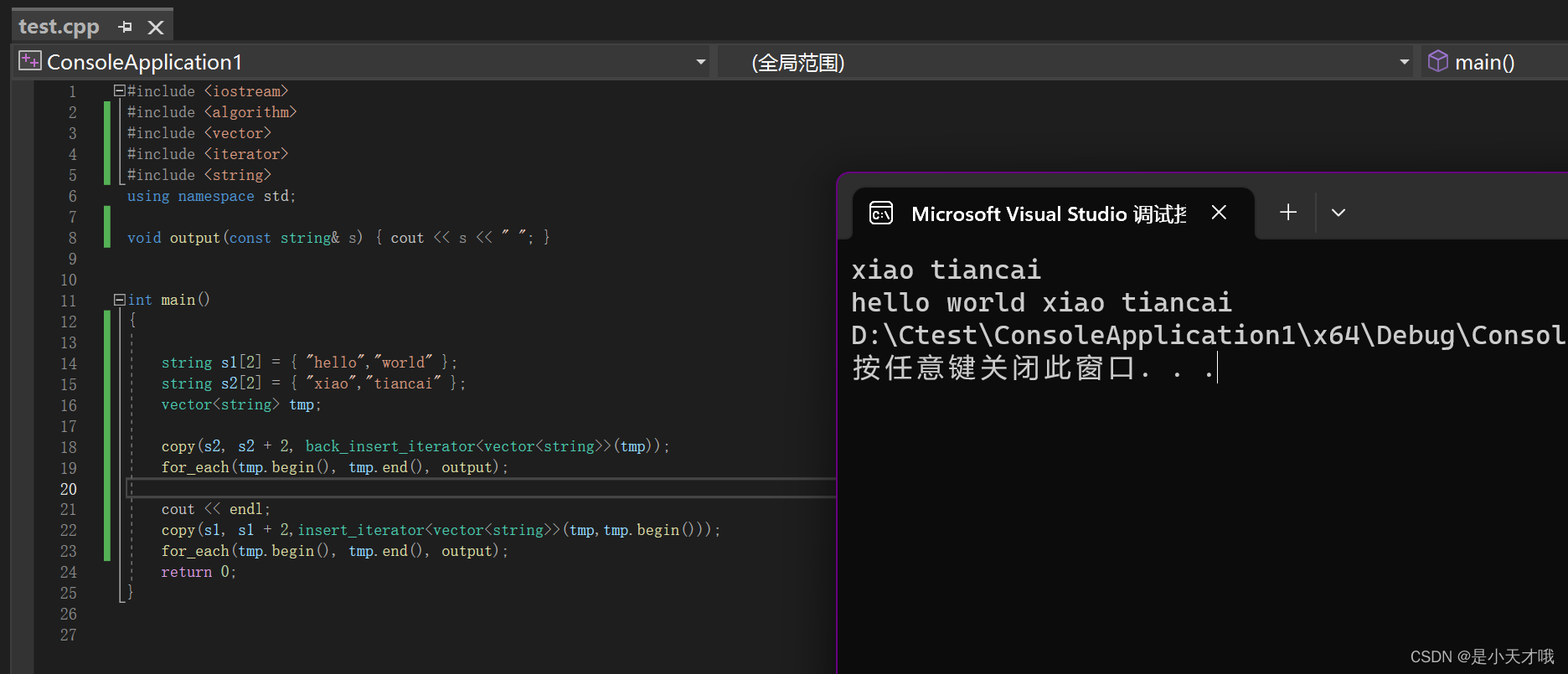This screenshot has width=1568, height=674.
Task: Open a new console tab with plus
Action: pyautogui.click(x=1288, y=213)
